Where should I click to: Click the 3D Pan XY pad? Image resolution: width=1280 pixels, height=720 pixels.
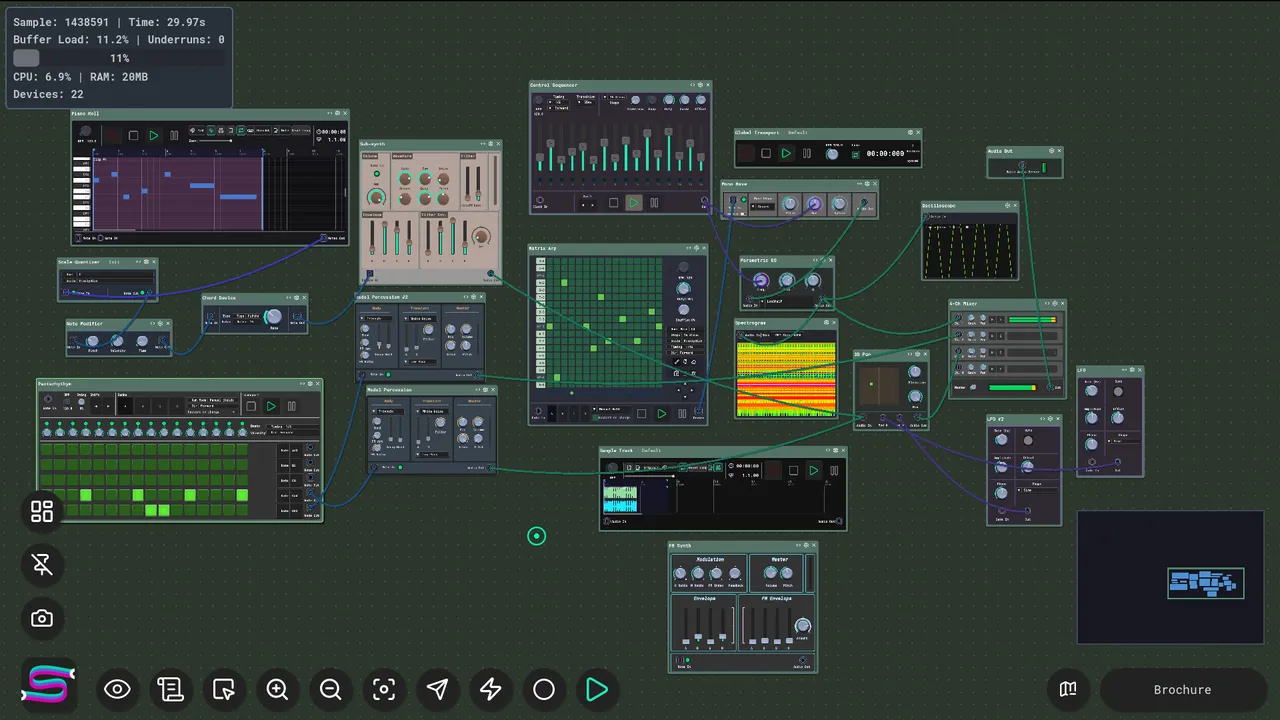(x=879, y=386)
